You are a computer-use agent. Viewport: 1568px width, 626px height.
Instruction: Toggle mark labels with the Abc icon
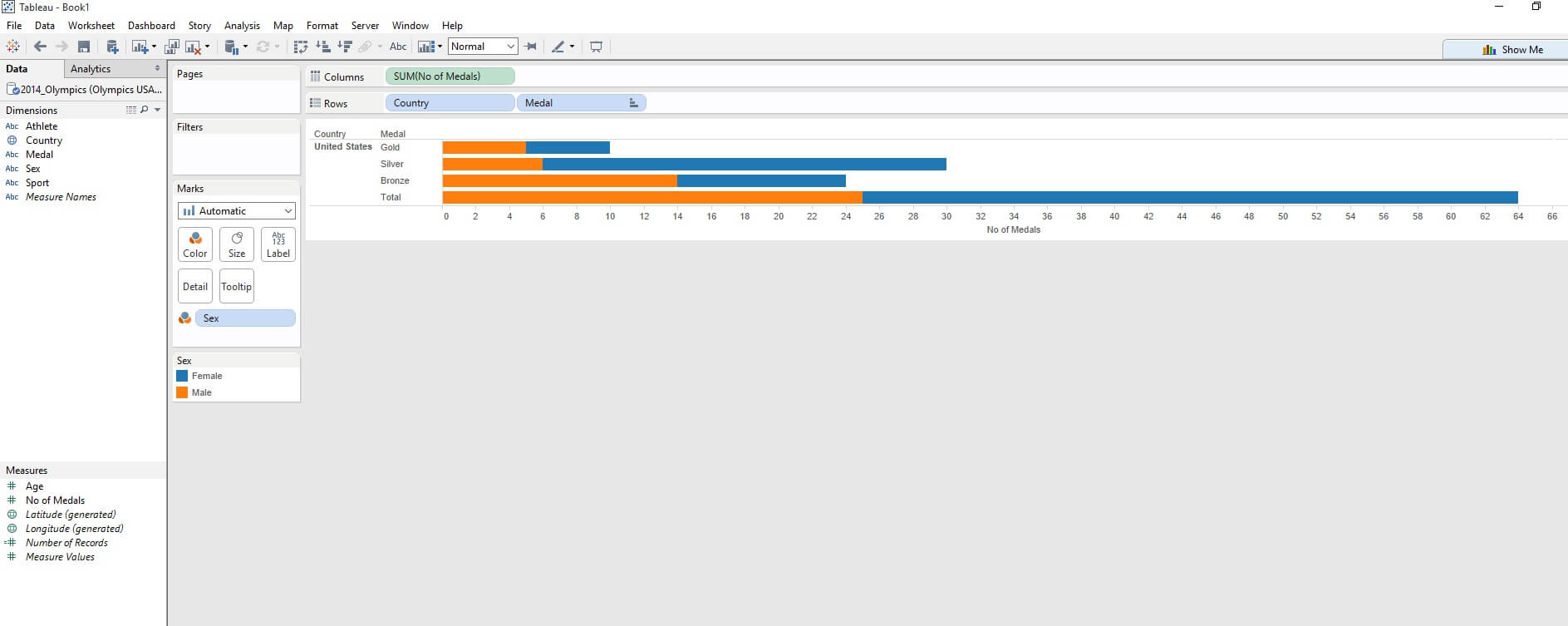(x=398, y=47)
